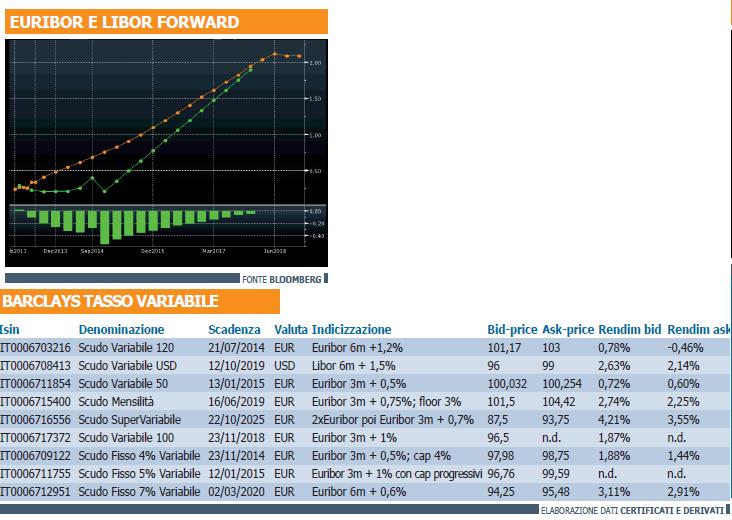Click indexation Euribor 6m +1,2%
This screenshot has height=520, width=732.
[357, 348]
